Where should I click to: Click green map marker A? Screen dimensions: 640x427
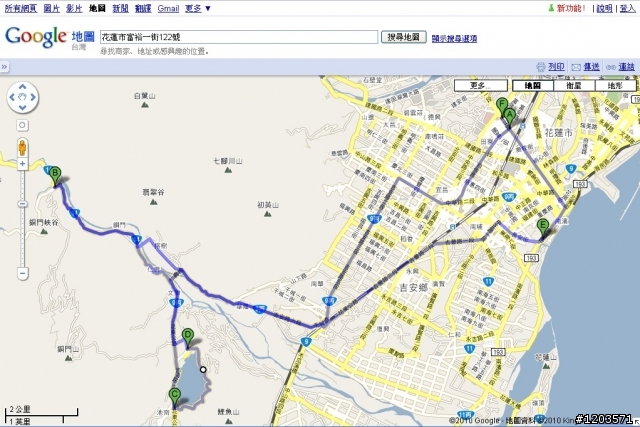coord(509,118)
